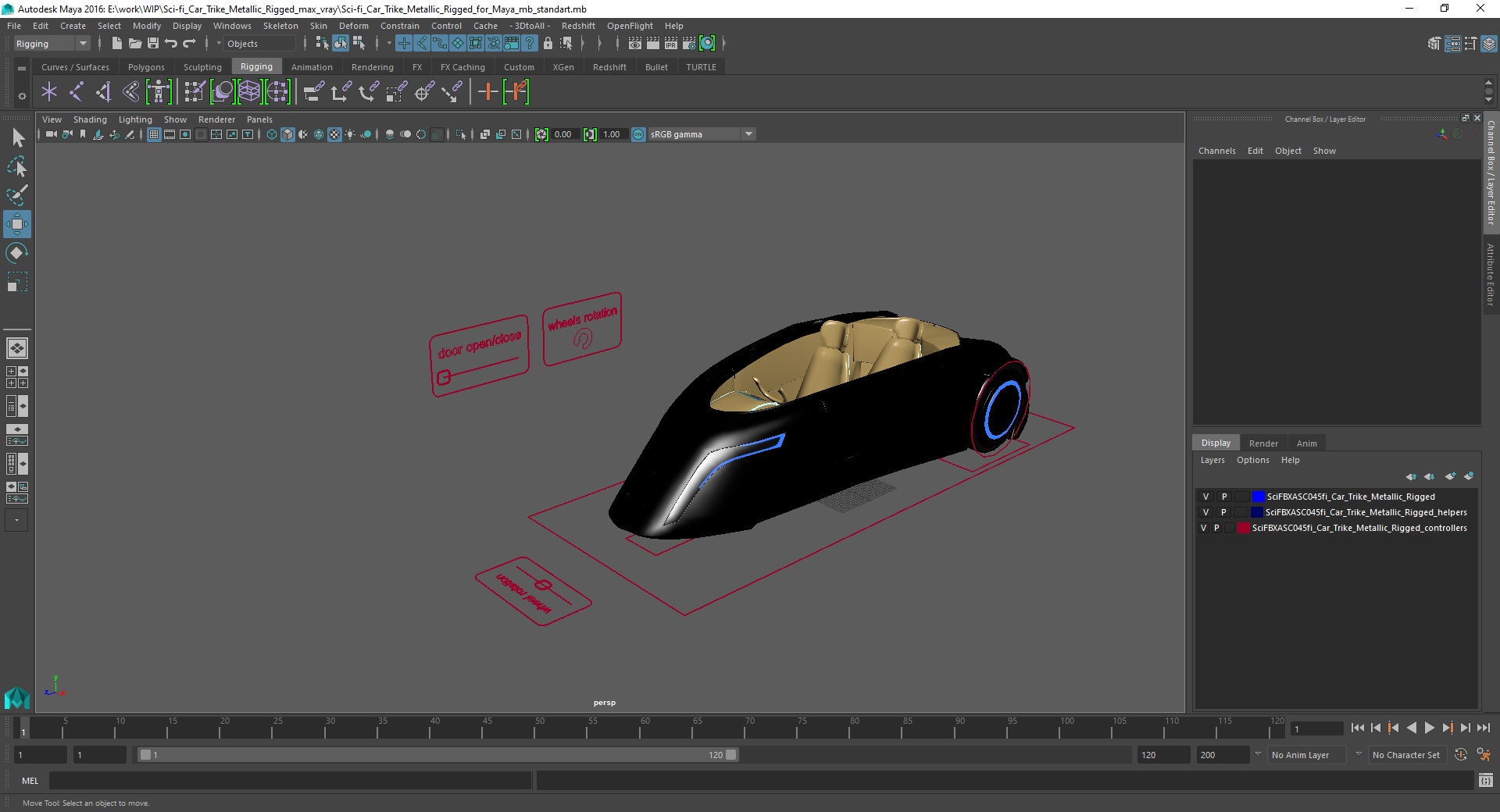Open the Skeleton menu
1500x812 pixels.
pyautogui.click(x=280, y=26)
